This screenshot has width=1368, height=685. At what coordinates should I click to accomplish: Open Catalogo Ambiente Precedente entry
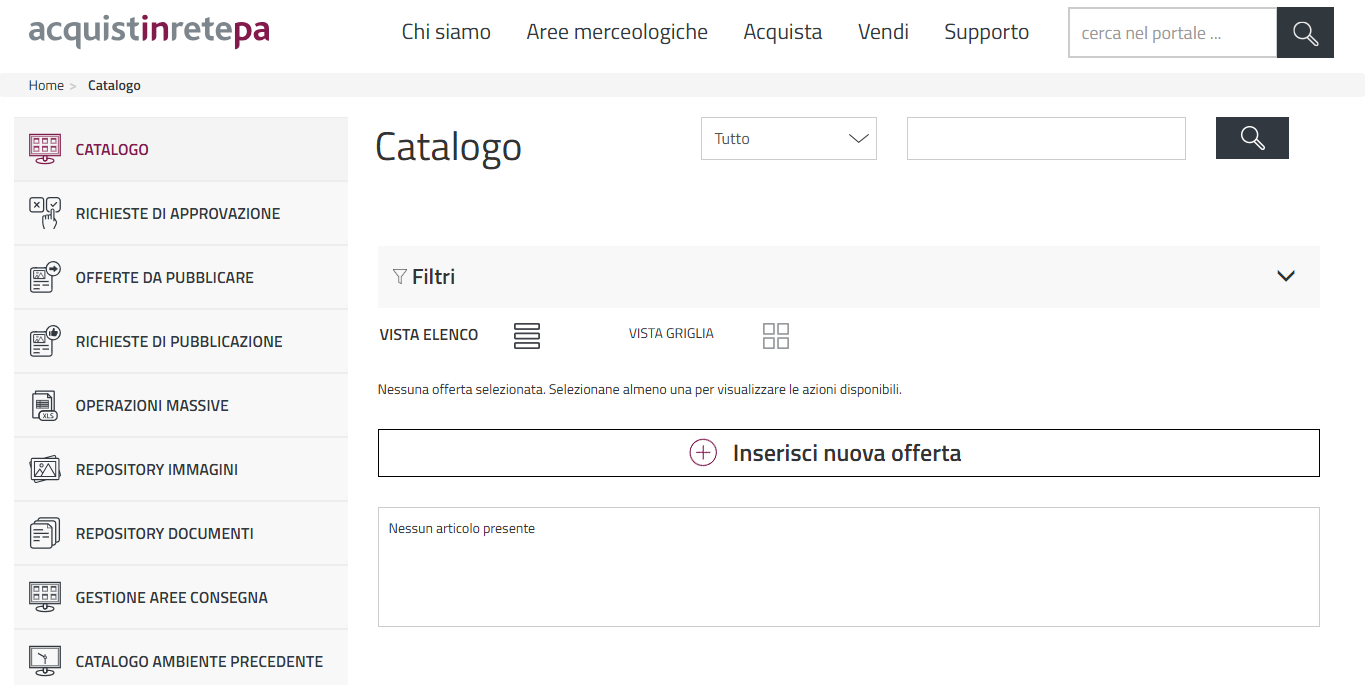tap(199, 661)
